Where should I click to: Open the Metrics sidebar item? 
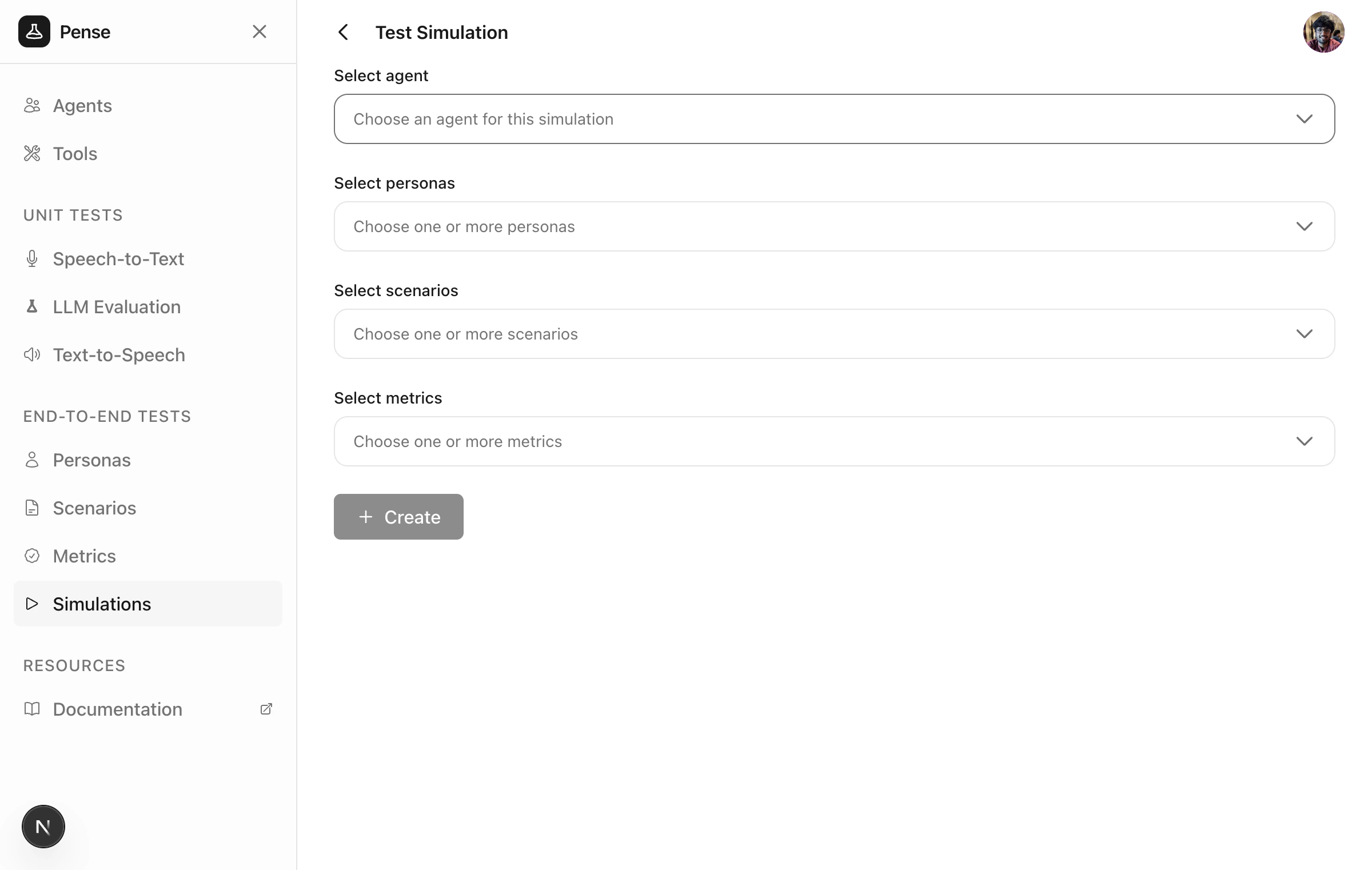click(x=84, y=556)
